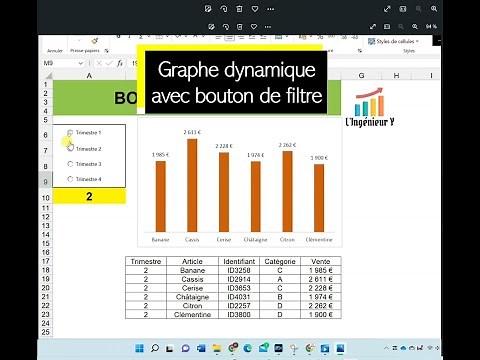This screenshot has height=360, width=480.
Task: Click the 94 % zoom level text
Action: coord(431,26)
